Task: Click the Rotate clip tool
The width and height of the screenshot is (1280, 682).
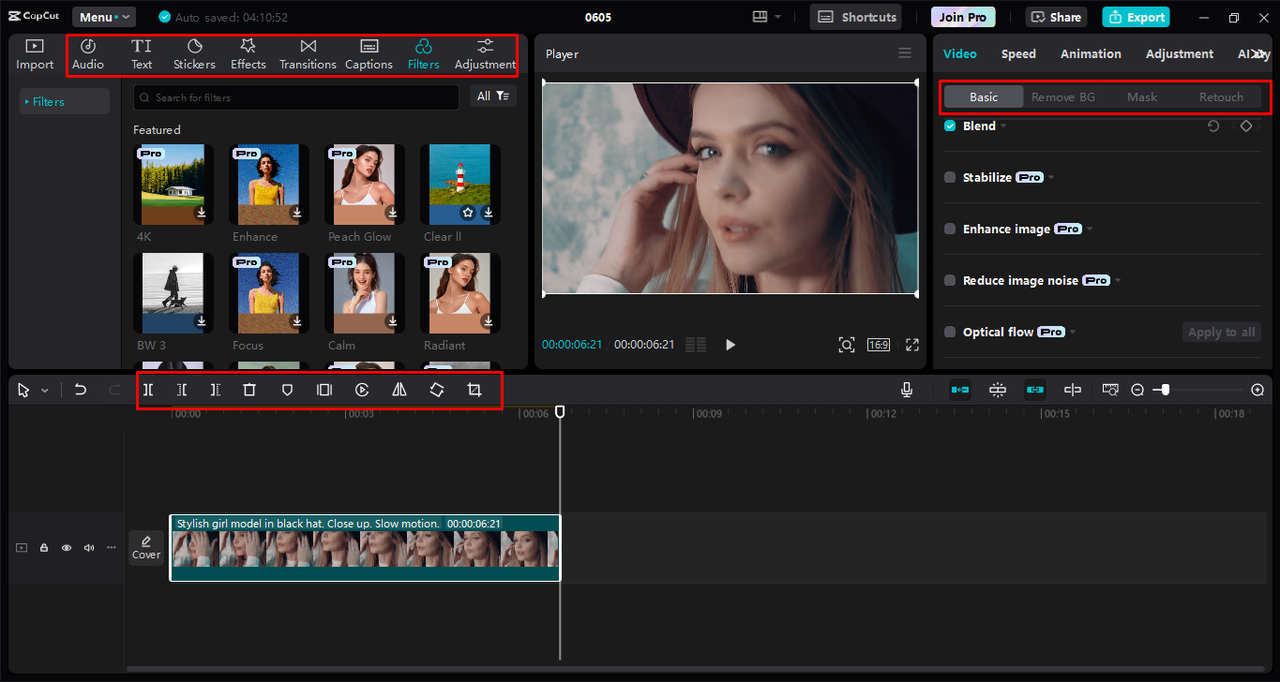Action: 437,390
